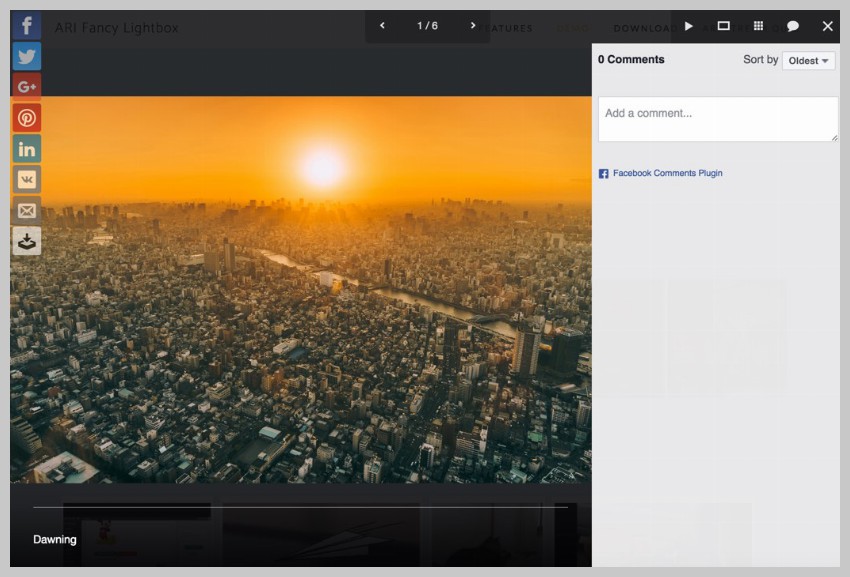850x577 pixels.
Task: Click the Google Plus share icon
Action: click(x=27, y=87)
